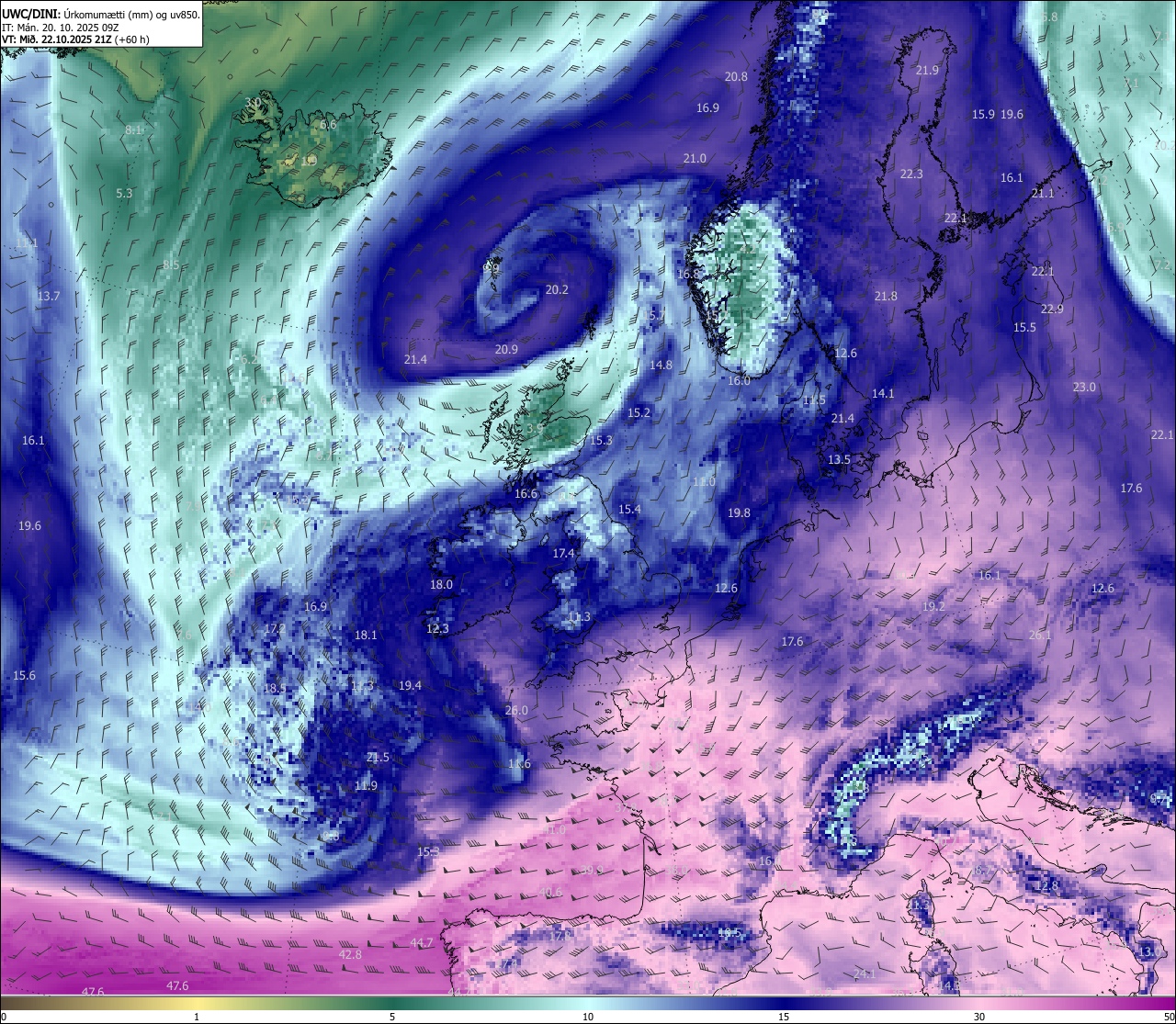The width and height of the screenshot is (1176, 1024).
Task: Click the 44.7 value on the map
Action: pyautogui.click(x=421, y=942)
